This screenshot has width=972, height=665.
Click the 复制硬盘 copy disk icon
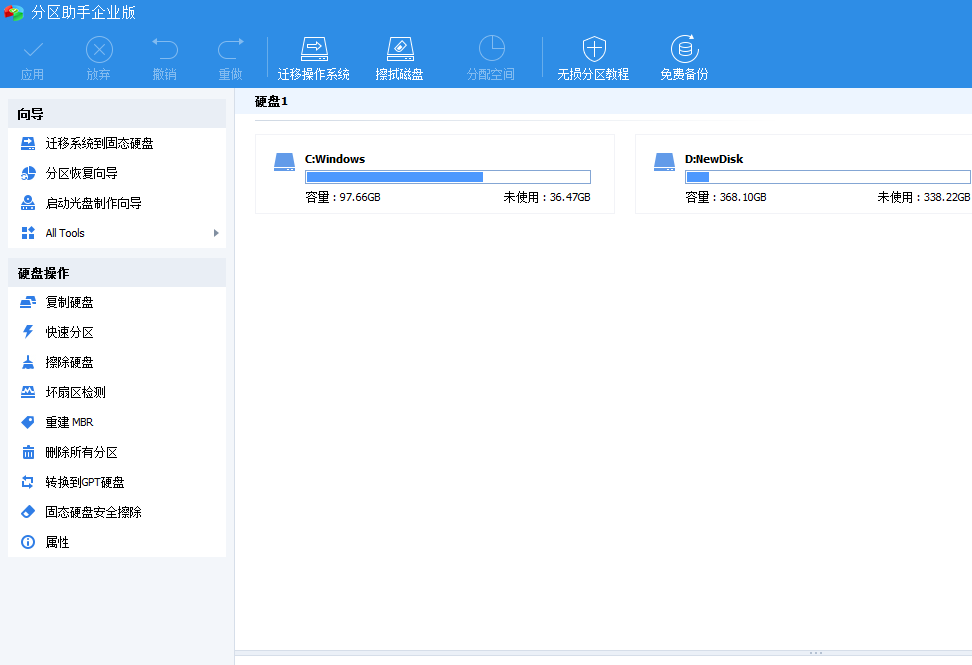[28, 302]
